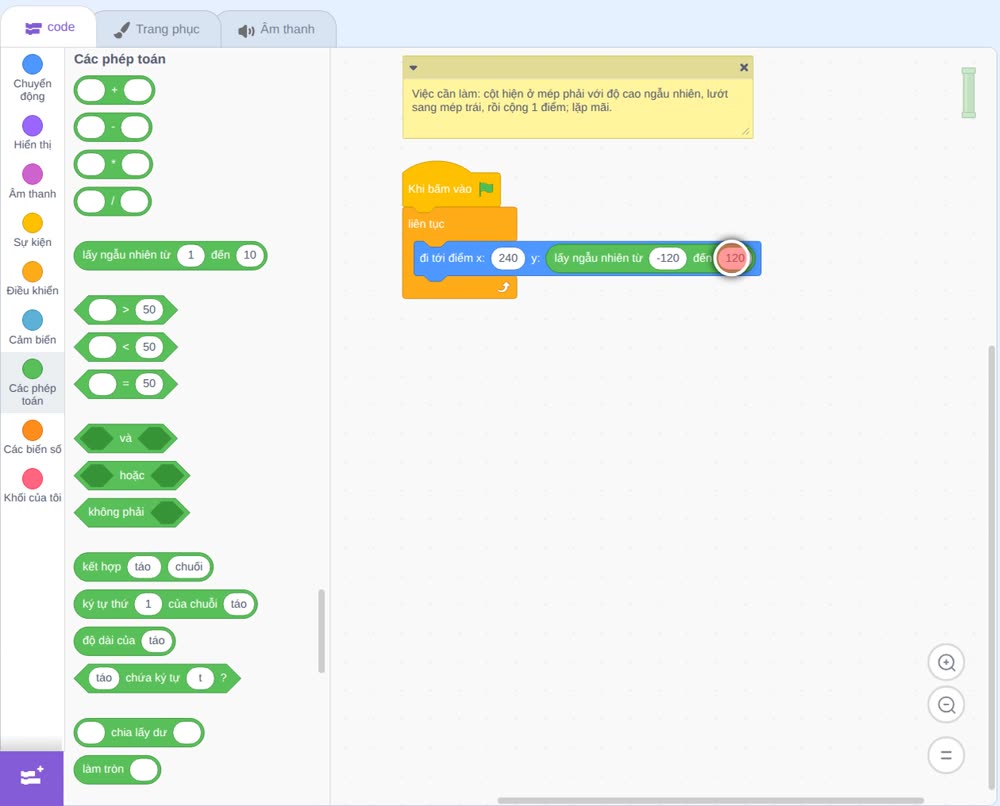Select the equals 50 block

pyautogui.click(x=126, y=384)
